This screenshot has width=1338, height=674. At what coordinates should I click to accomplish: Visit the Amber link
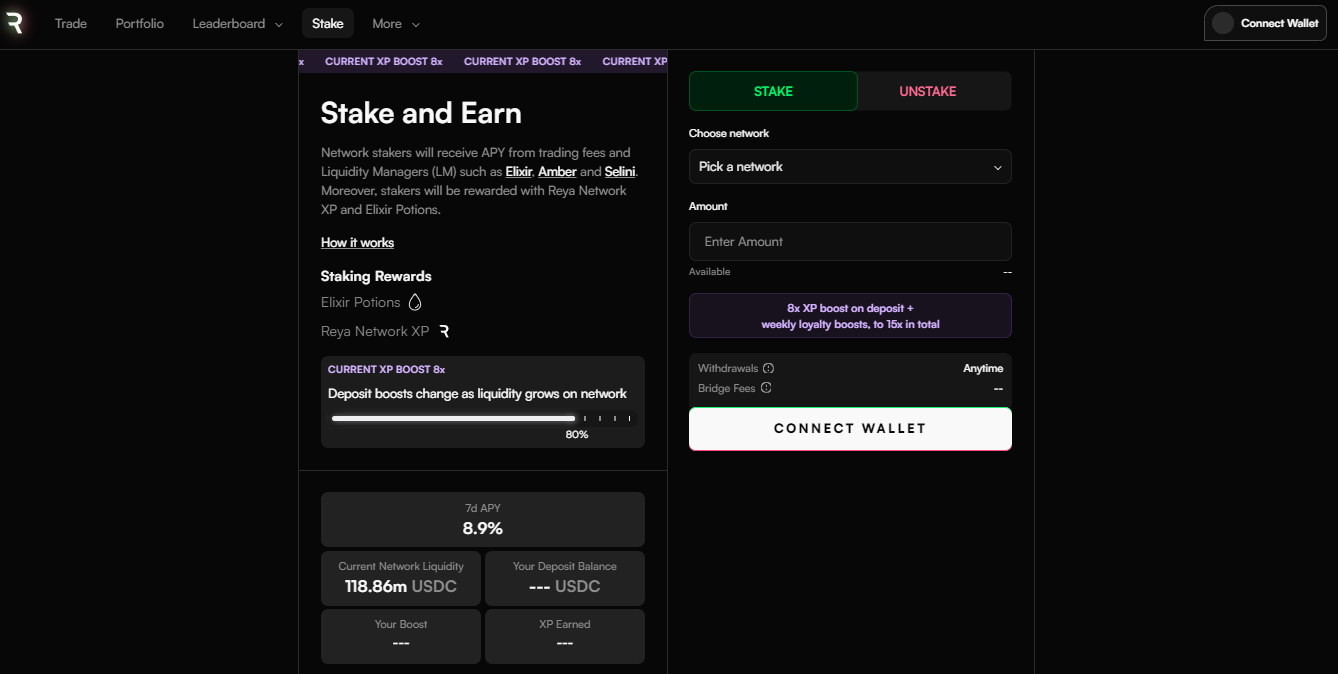coord(557,172)
